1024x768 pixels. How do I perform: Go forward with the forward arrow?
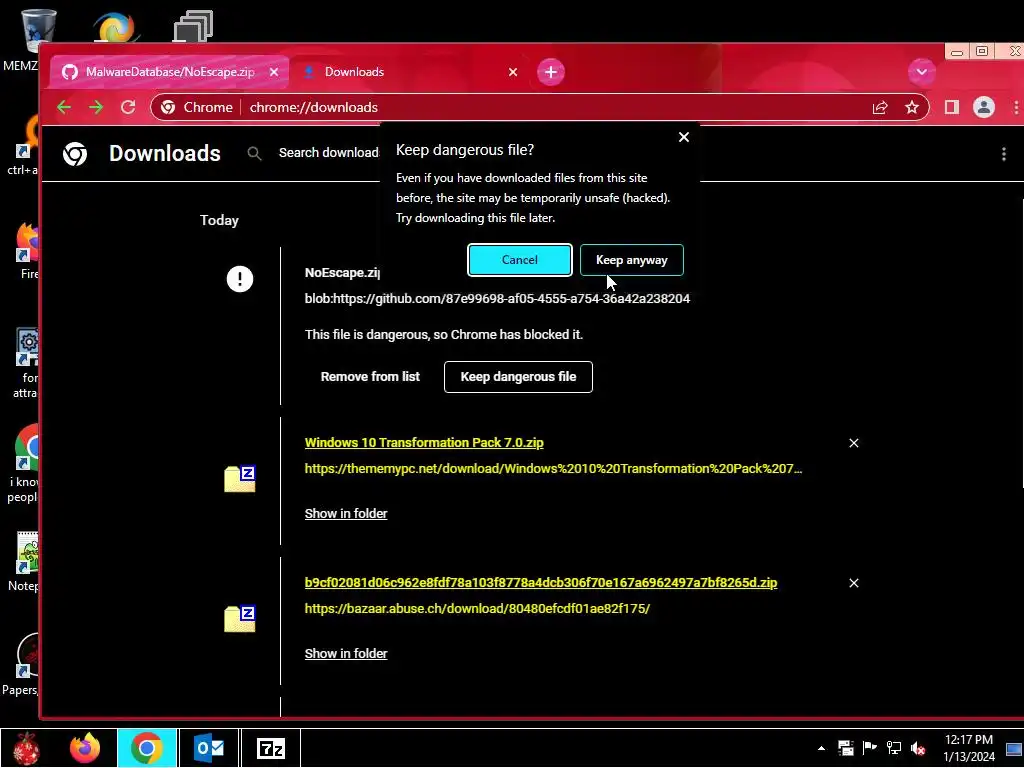pos(96,107)
